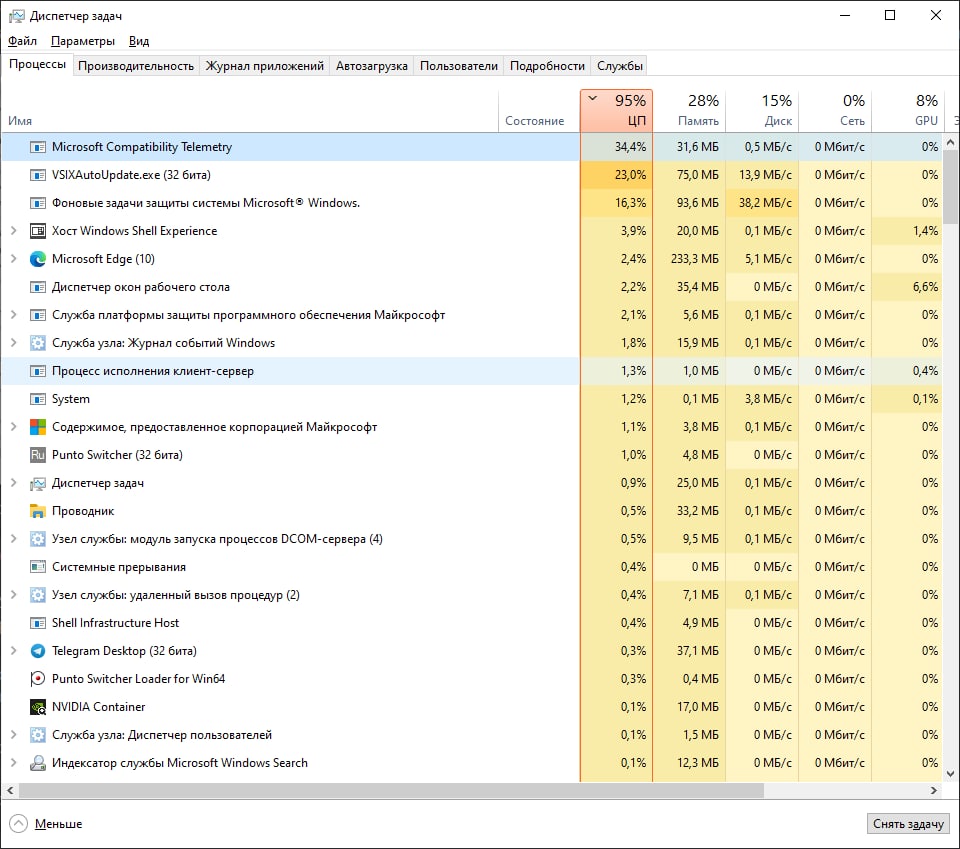
Task: Open the Файл menu
Action: (22, 41)
